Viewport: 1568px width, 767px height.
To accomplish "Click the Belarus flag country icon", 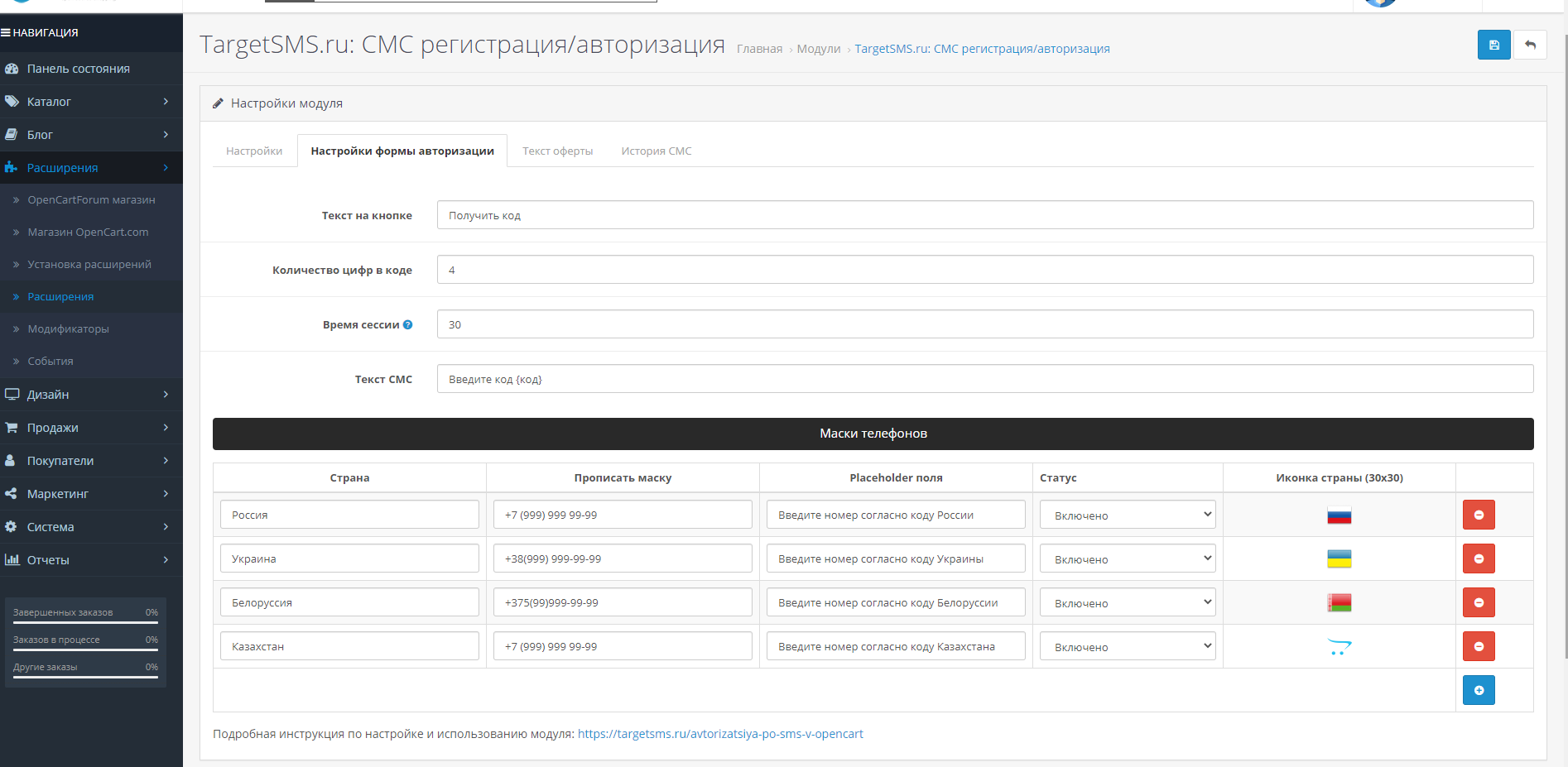I will pyautogui.click(x=1339, y=603).
